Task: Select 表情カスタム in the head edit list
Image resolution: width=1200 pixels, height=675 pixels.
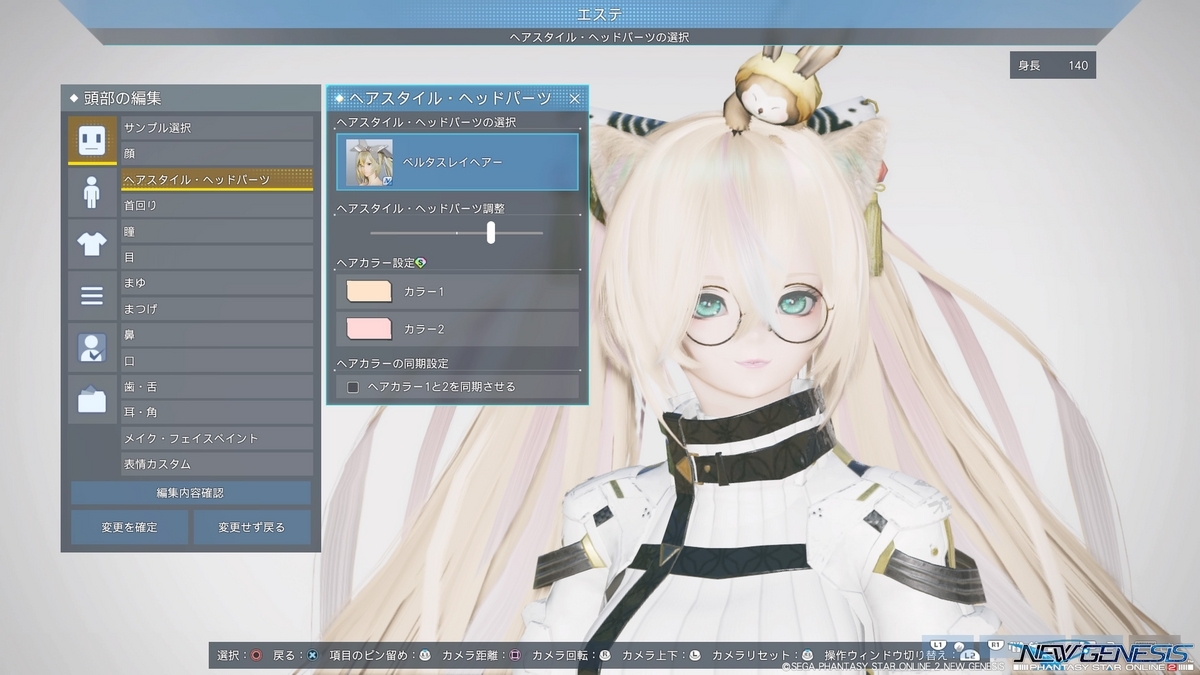Action: point(217,464)
